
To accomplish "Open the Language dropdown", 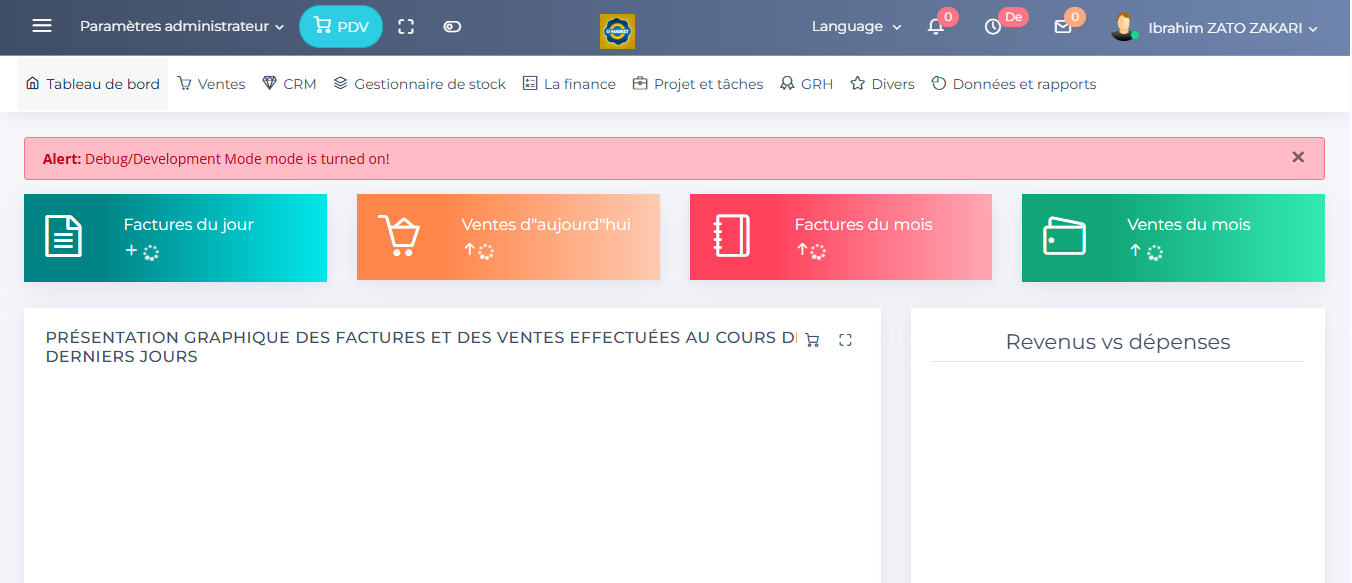I will point(856,27).
